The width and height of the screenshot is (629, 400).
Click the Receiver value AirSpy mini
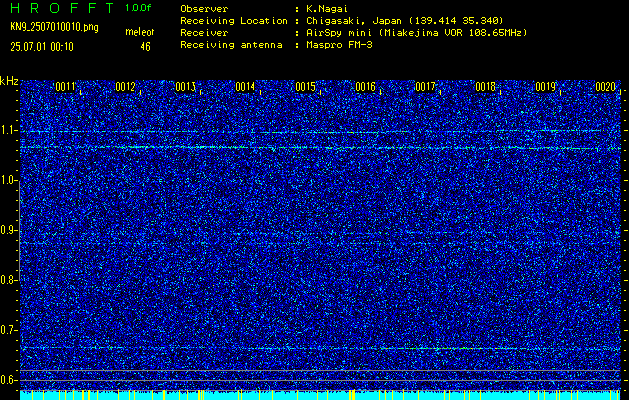416,33
